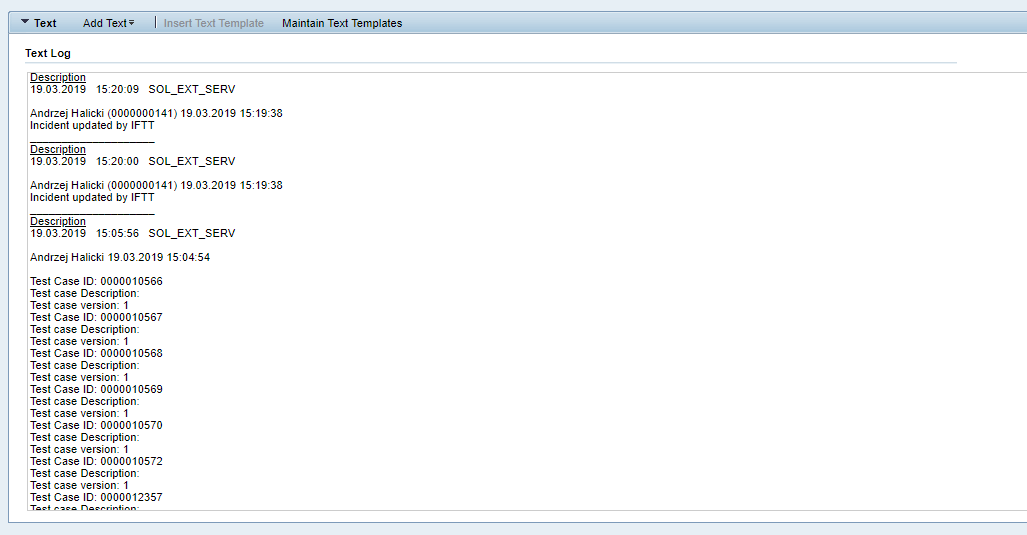Select line '19.03.2019 15:20:09 SOL_EXT_SERV'
This screenshot has width=1027, height=535.
click(132, 89)
